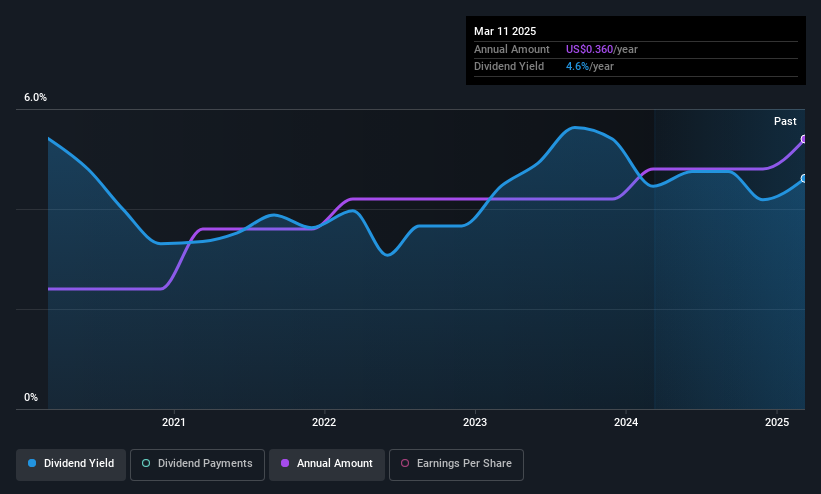This screenshot has height=494, width=821.
Task: Enable the Dividend Payments series
Action: point(197,465)
